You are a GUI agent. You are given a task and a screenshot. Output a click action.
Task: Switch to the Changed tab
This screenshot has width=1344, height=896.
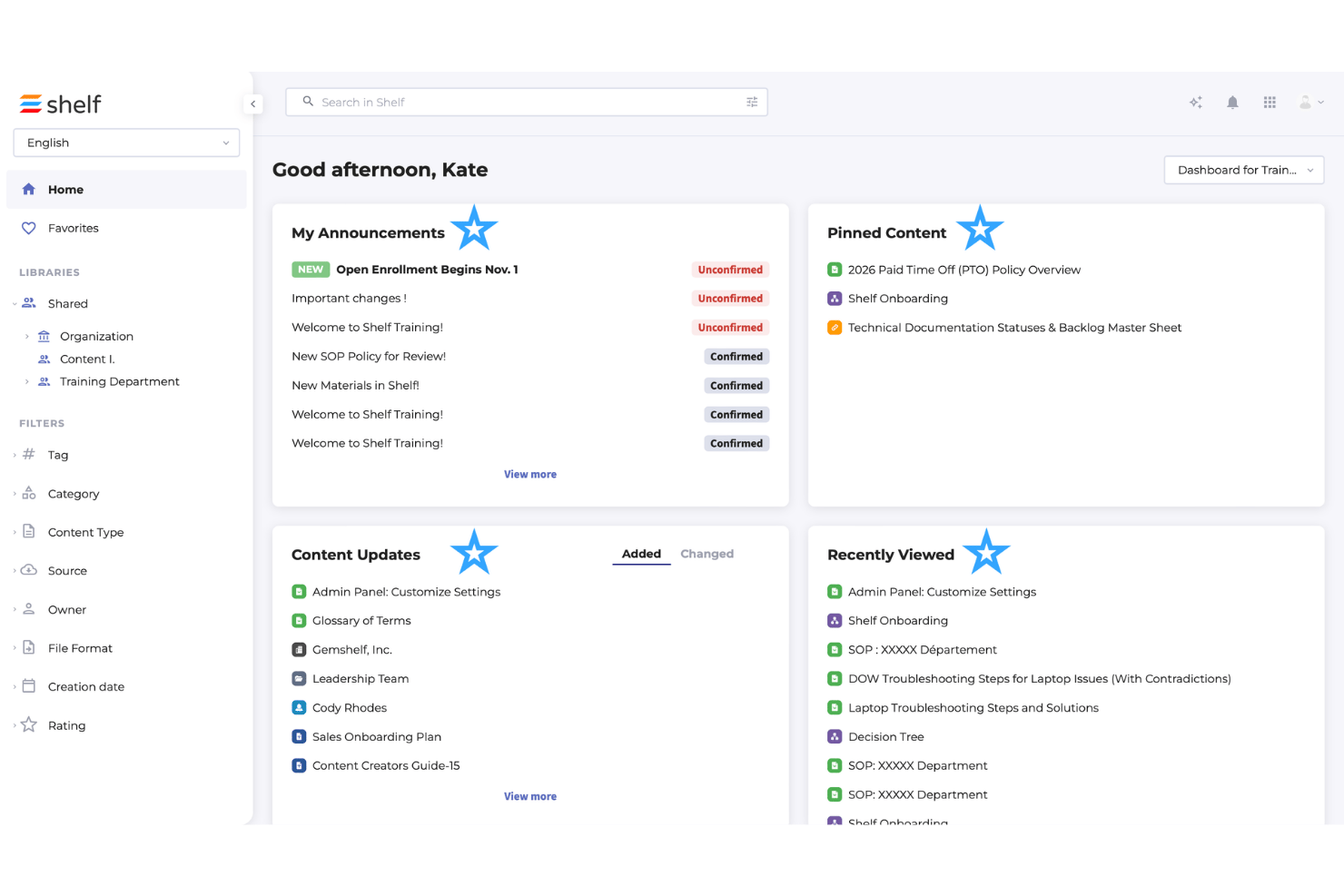707,554
